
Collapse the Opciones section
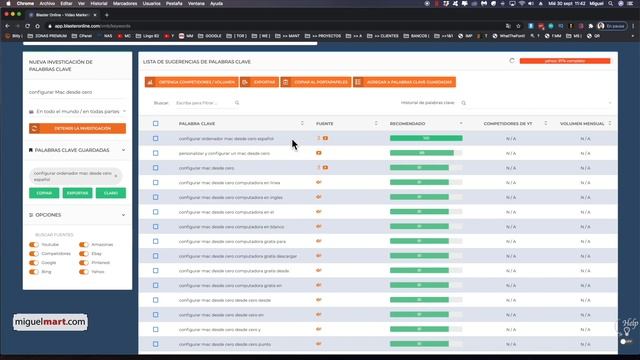pyautogui.click(x=123, y=215)
